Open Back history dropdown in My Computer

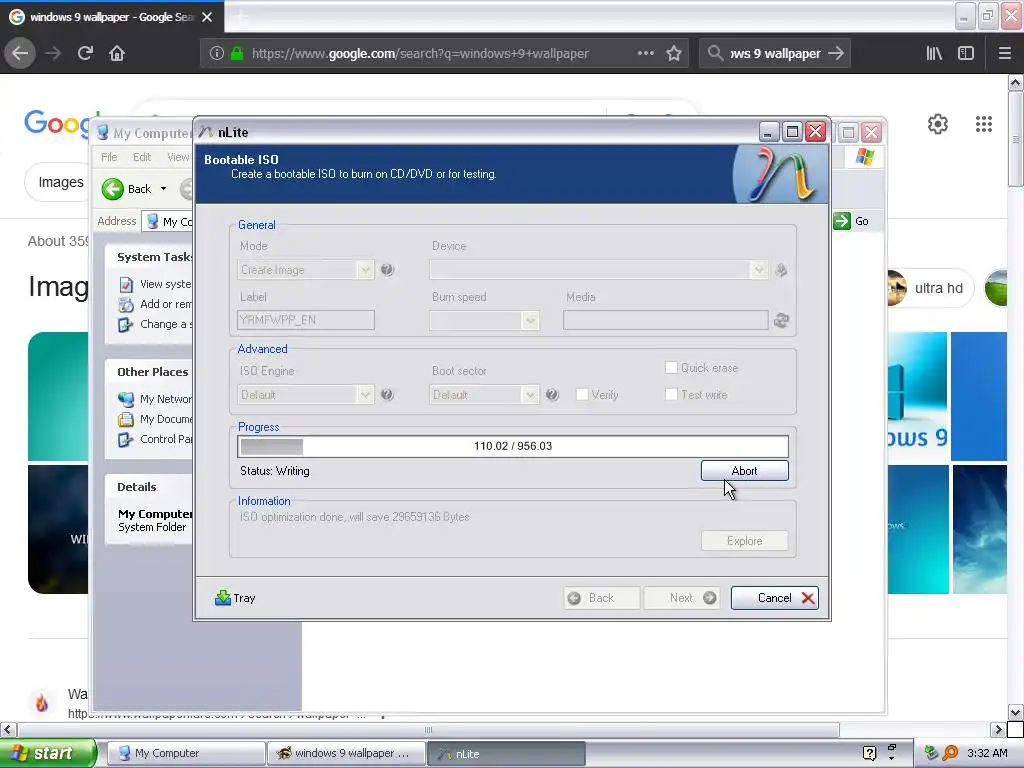(x=163, y=189)
